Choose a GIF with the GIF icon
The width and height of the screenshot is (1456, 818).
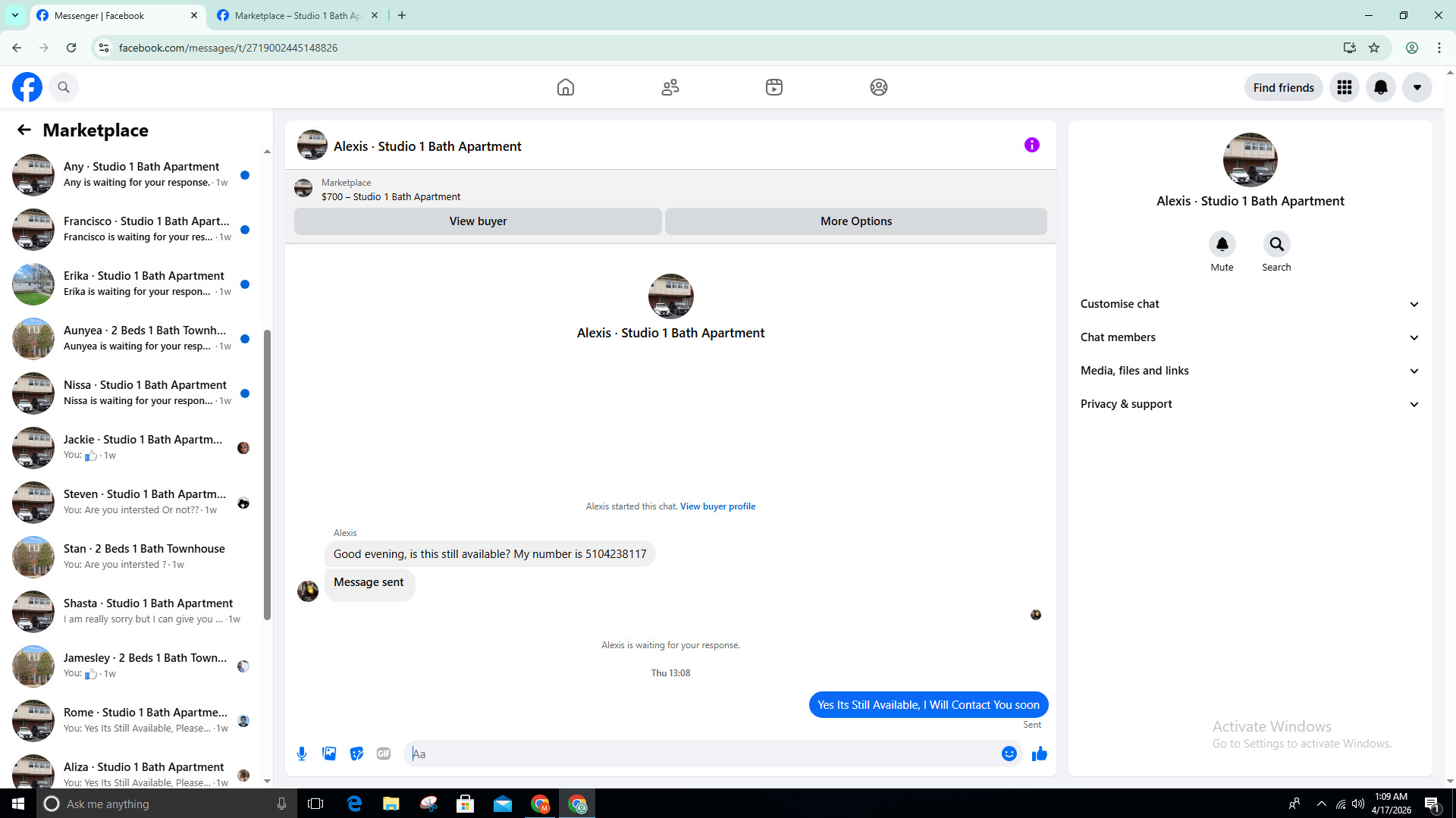tap(384, 754)
